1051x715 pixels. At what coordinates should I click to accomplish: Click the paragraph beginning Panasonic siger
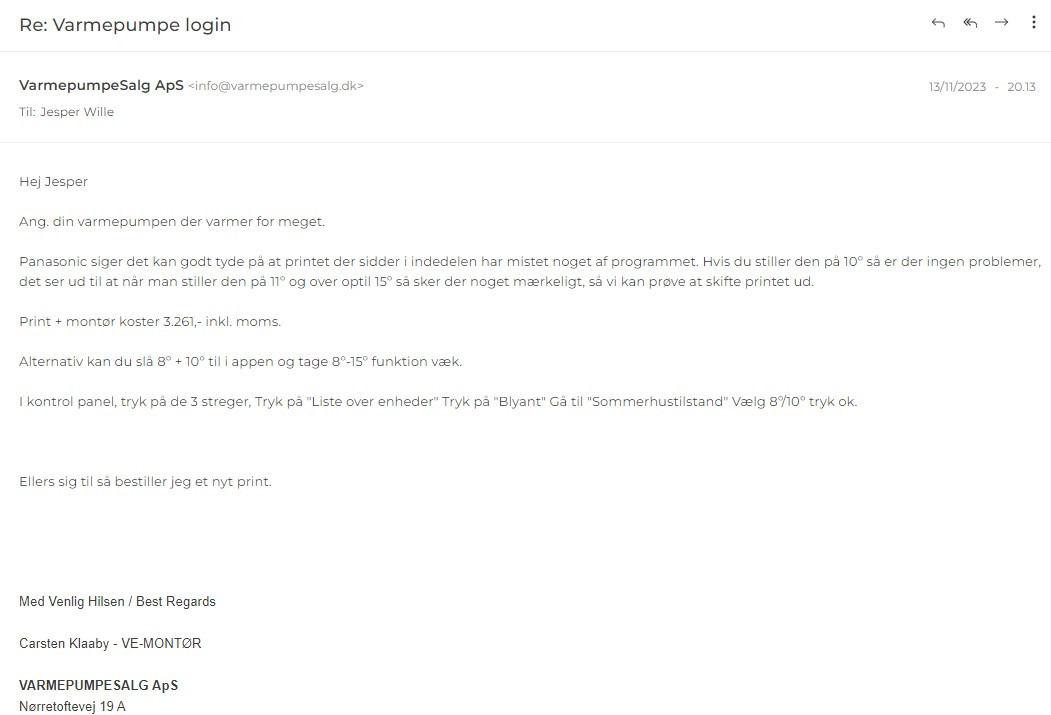coord(530,271)
